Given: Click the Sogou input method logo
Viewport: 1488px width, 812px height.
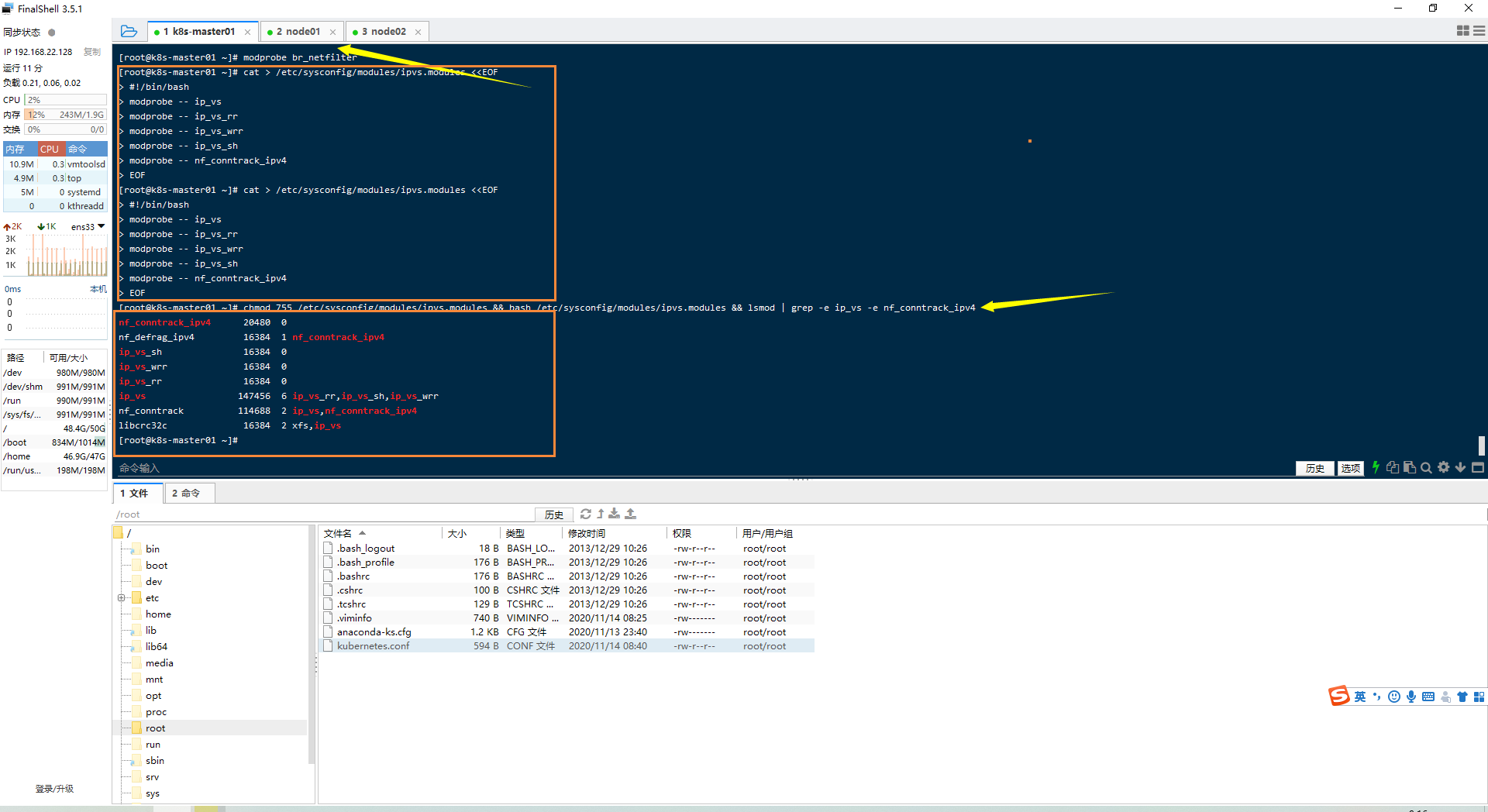Looking at the screenshot, I should (x=1339, y=696).
